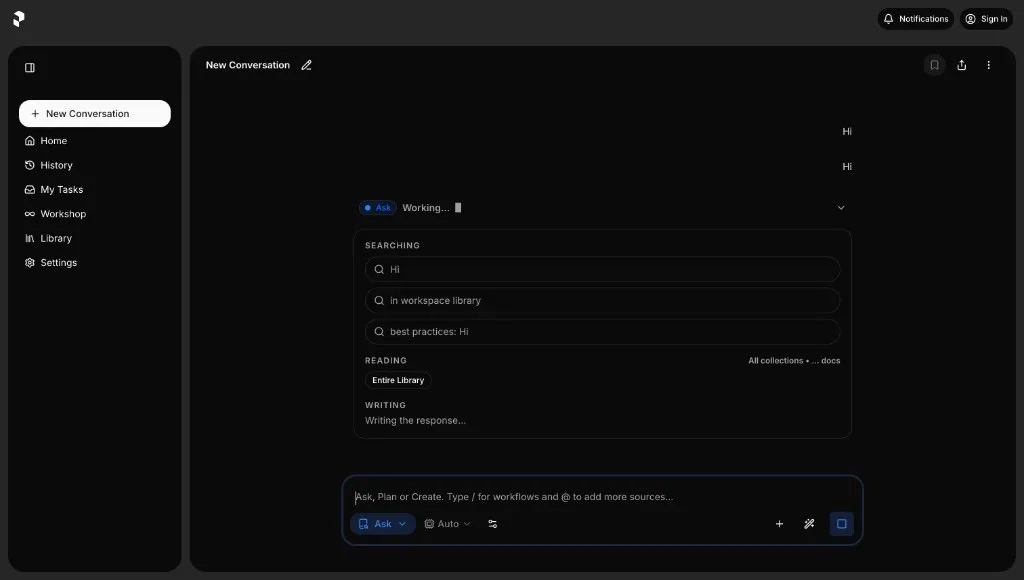The height and width of the screenshot is (580, 1024).
Task: Click the pencil icon to rename conversation
Action: [306, 65]
